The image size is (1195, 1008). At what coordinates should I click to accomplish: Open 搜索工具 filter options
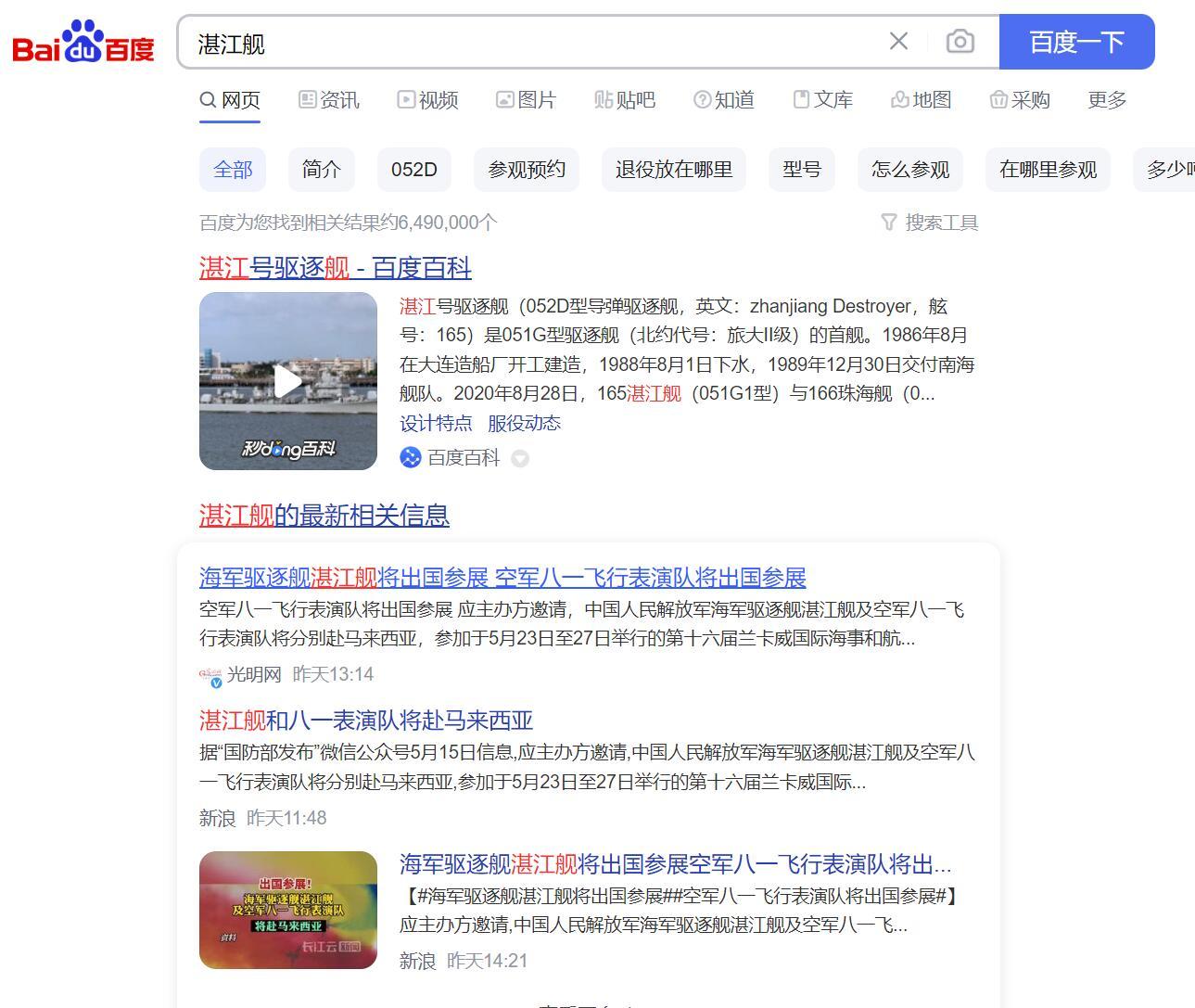(x=930, y=223)
